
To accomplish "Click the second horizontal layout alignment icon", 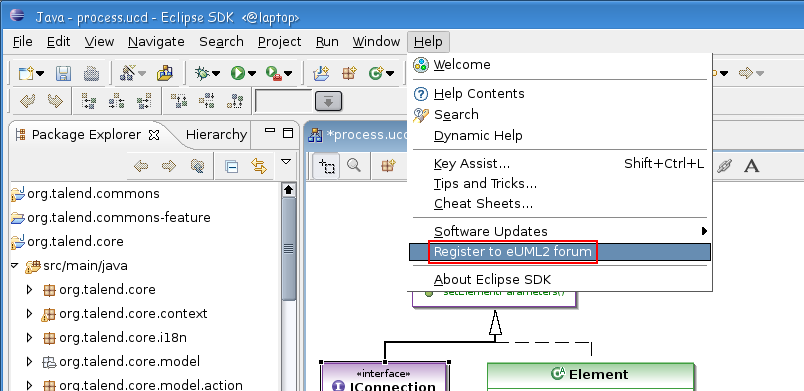I will tap(117, 101).
